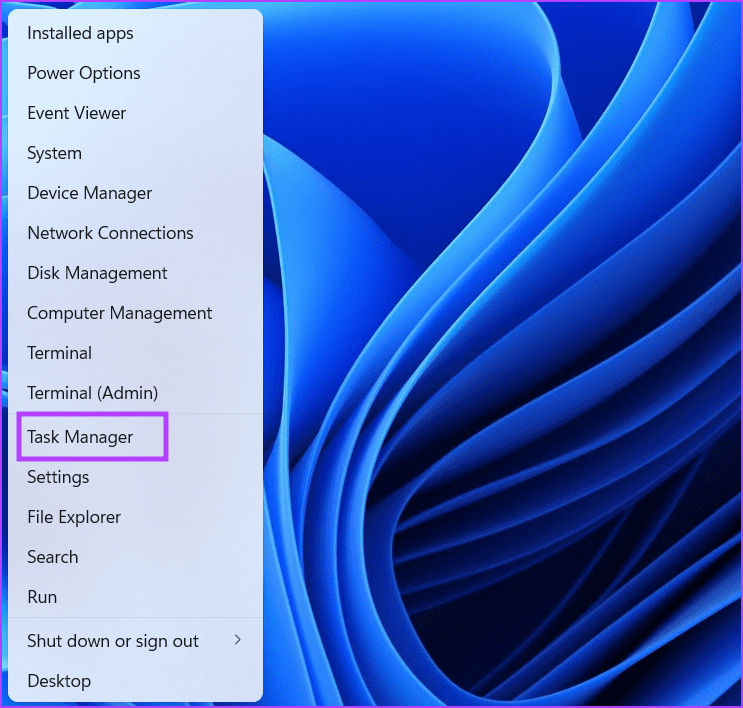This screenshot has width=743, height=708.
Task: Open Task Manager
Action: pyautogui.click(x=80, y=437)
